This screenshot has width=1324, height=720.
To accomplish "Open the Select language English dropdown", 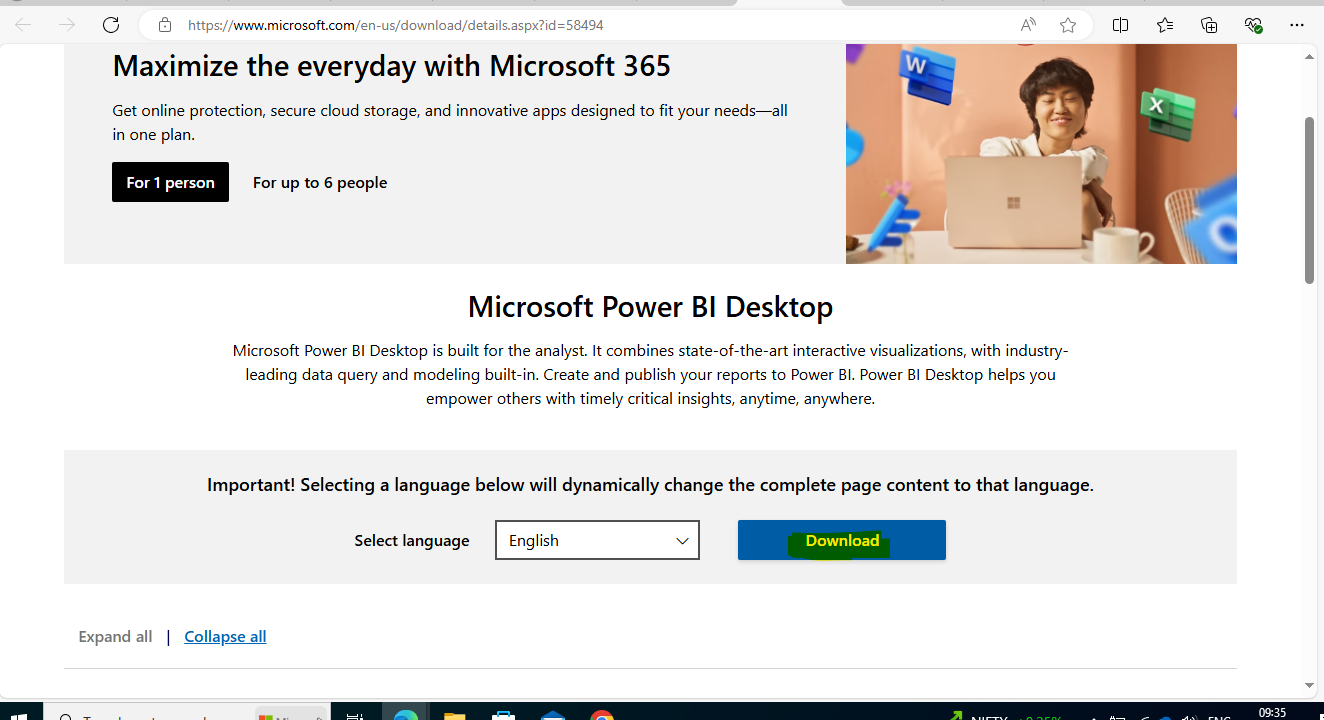I will pyautogui.click(x=597, y=540).
